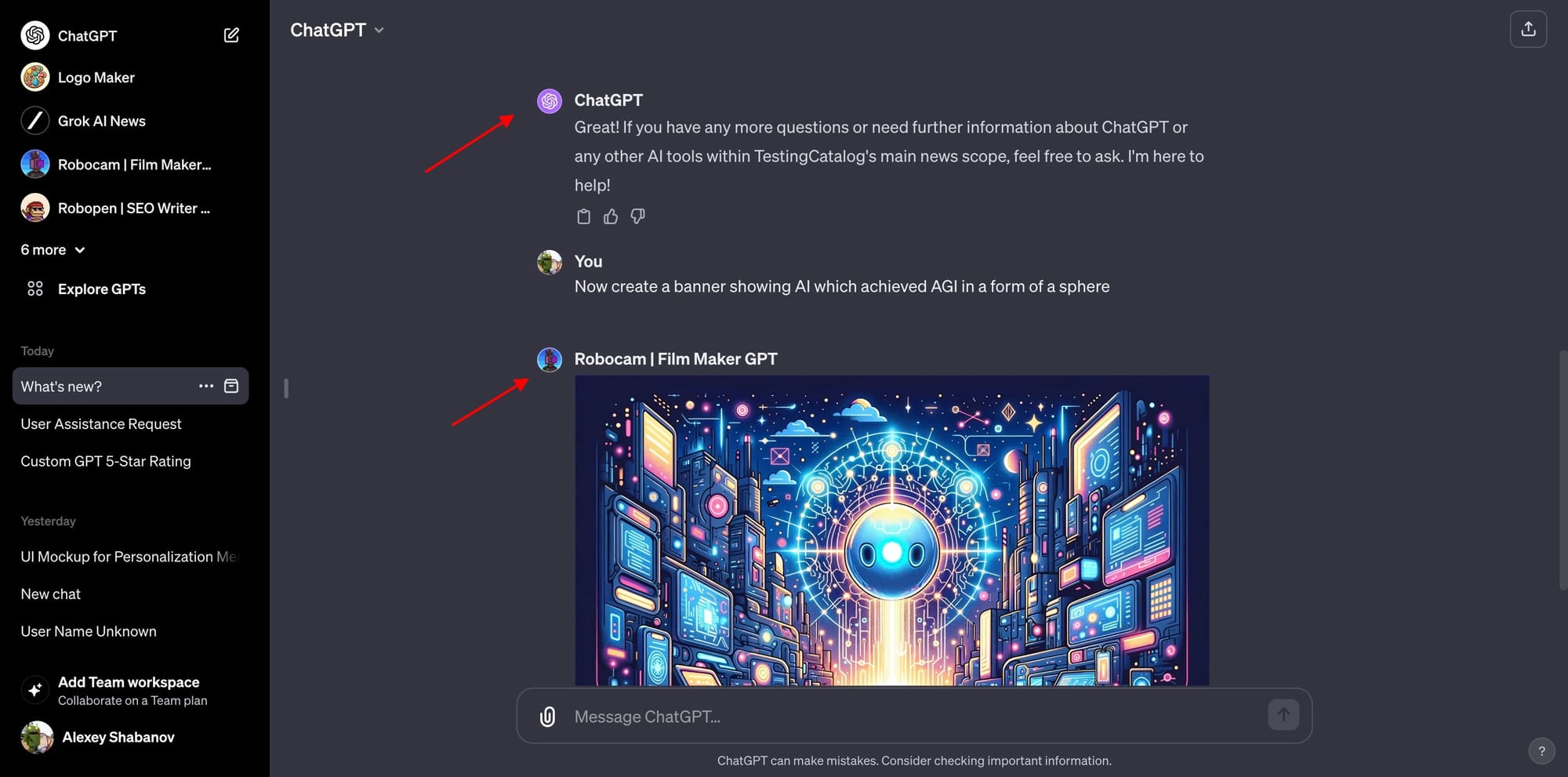The image size is (1568, 777).
Task: Open the help question mark button
Action: click(1541, 751)
